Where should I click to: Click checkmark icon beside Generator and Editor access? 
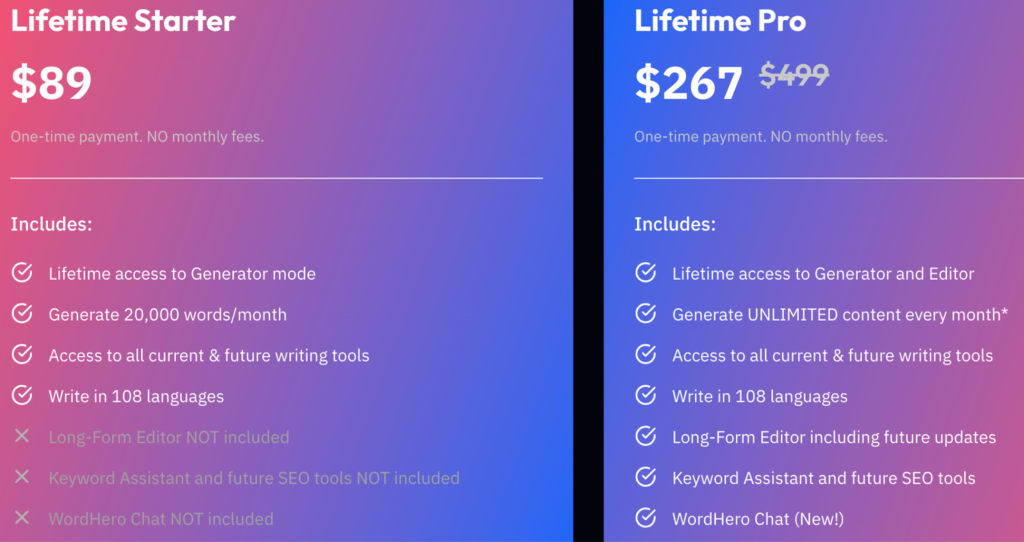[645, 273]
